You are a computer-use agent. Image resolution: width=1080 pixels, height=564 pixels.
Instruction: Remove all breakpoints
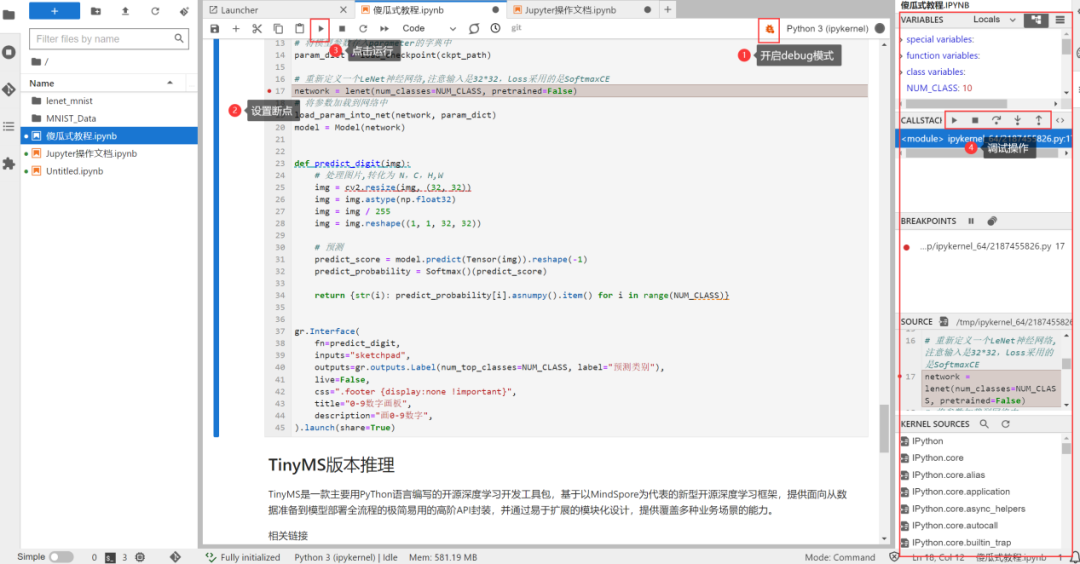coord(992,221)
